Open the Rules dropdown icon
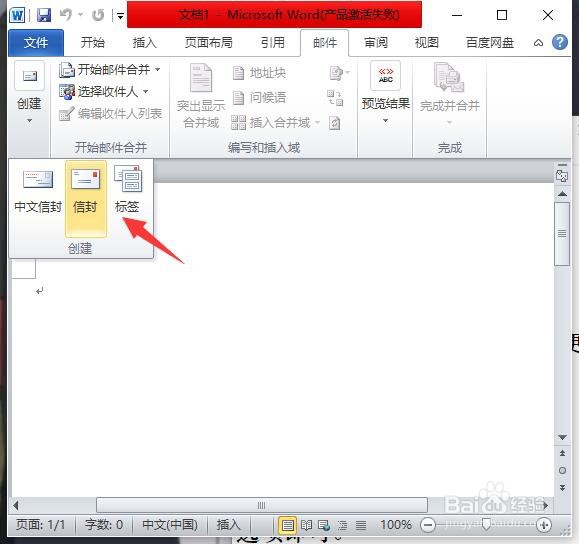The image size is (579, 544). [339, 73]
